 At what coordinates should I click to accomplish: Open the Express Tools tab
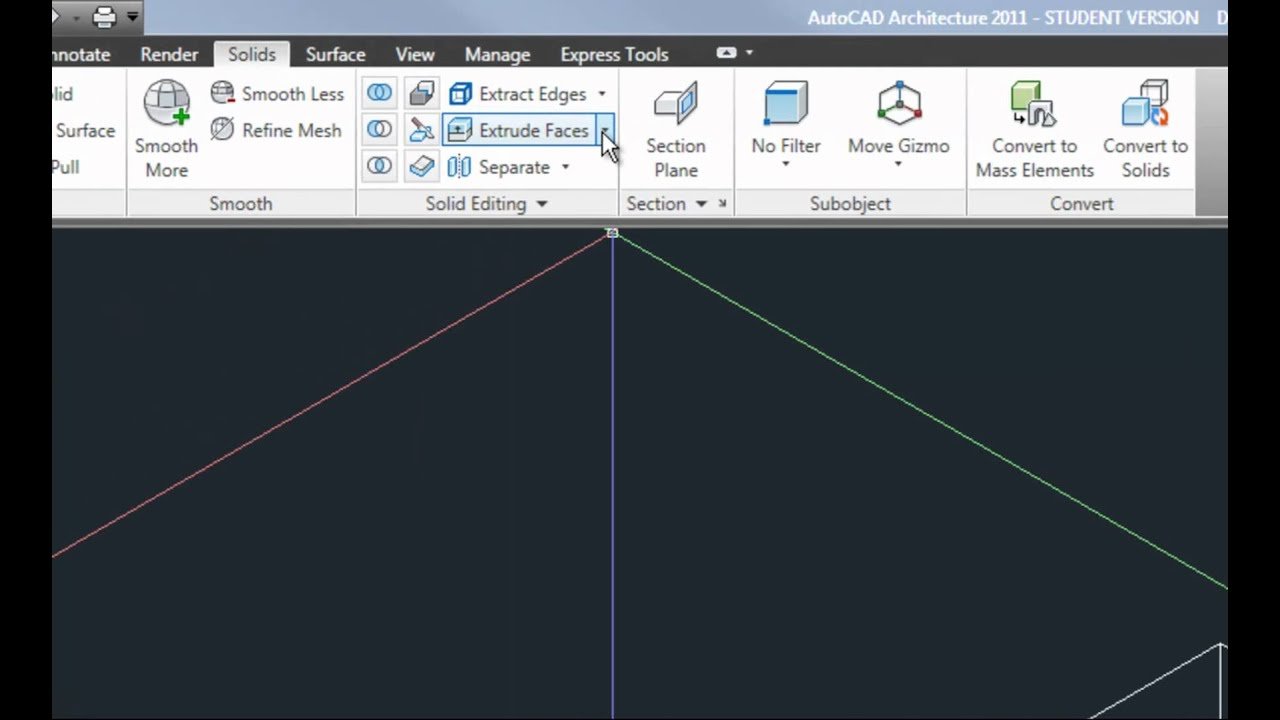[614, 54]
